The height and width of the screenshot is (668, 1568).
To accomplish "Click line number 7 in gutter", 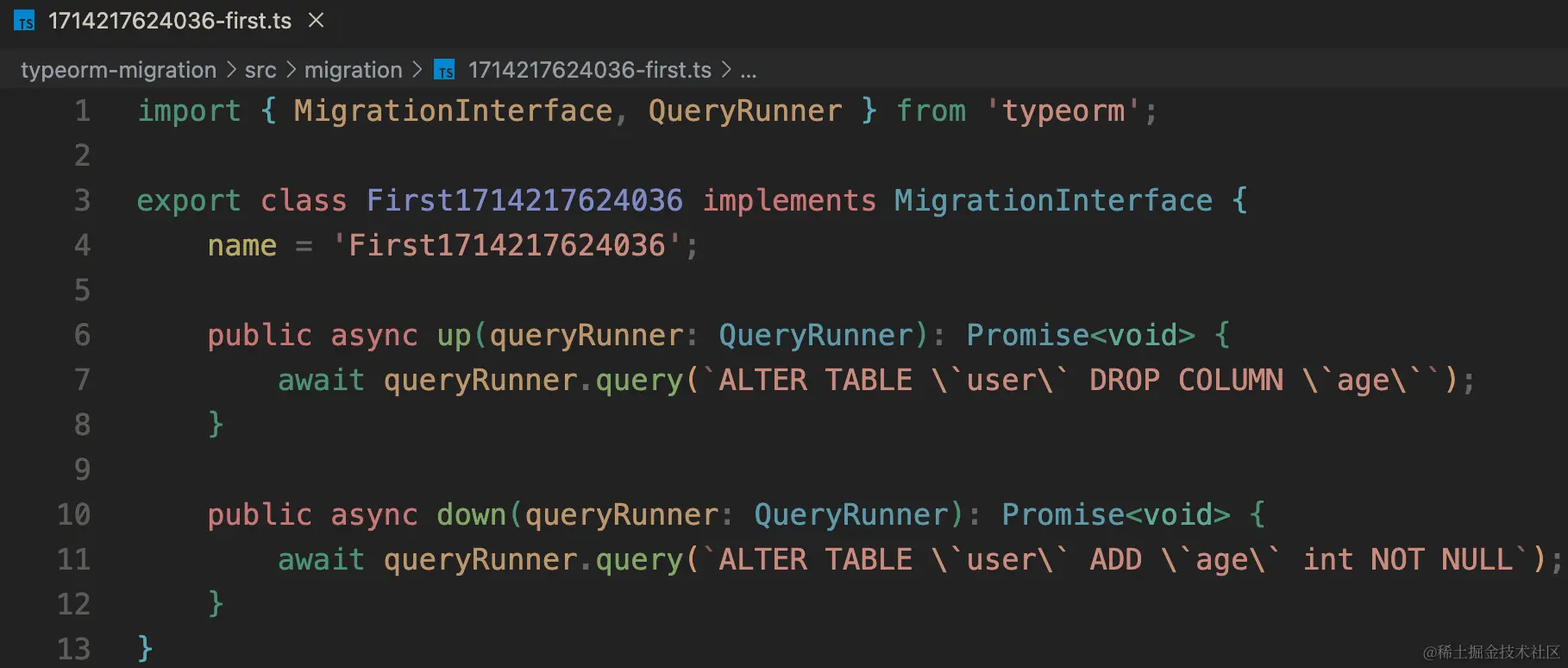I will coord(83,380).
